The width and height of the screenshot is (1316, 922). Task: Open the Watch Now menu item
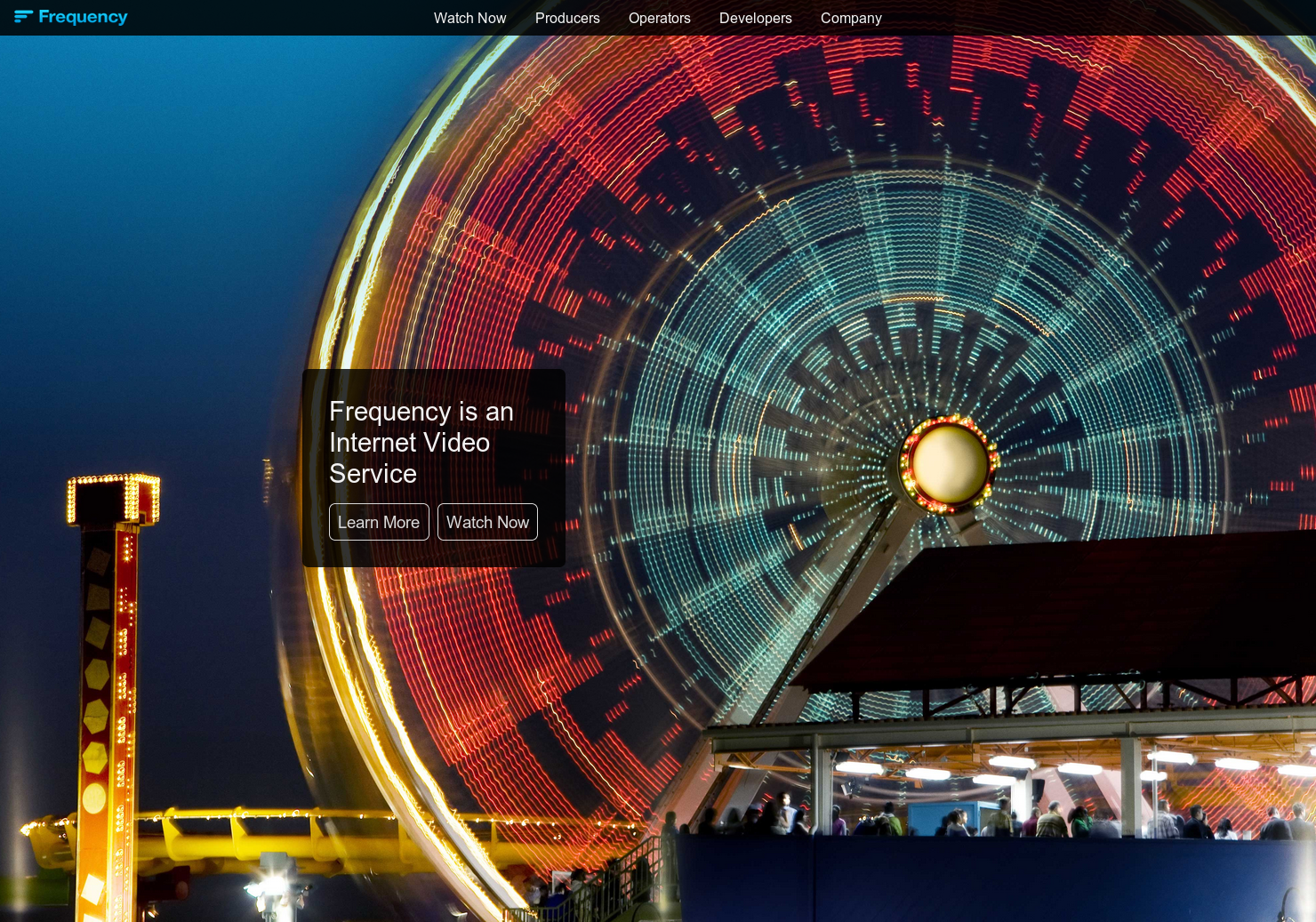click(x=469, y=18)
